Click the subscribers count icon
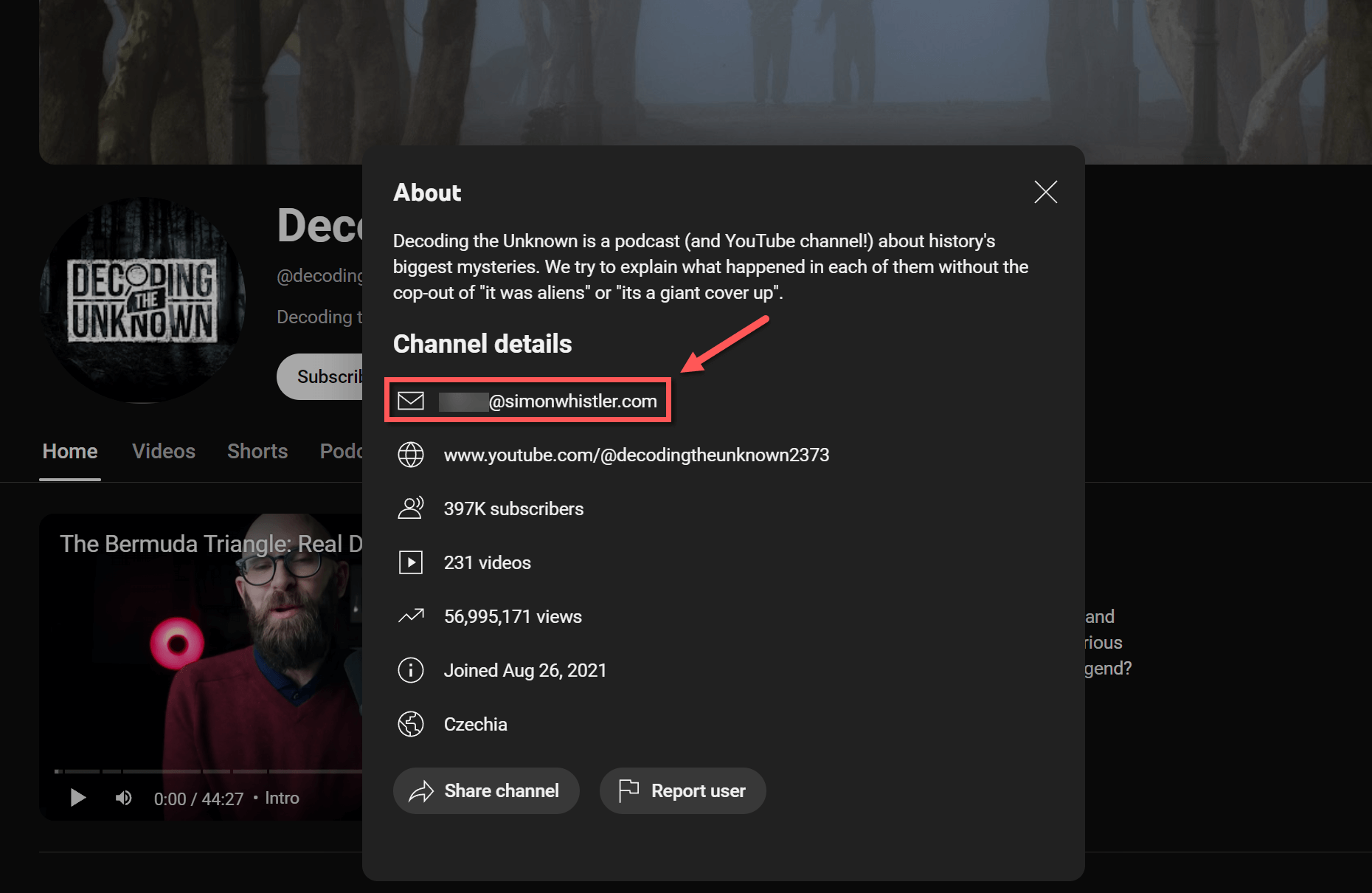This screenshot has width=1372, height=893. (x=411, y=508)
